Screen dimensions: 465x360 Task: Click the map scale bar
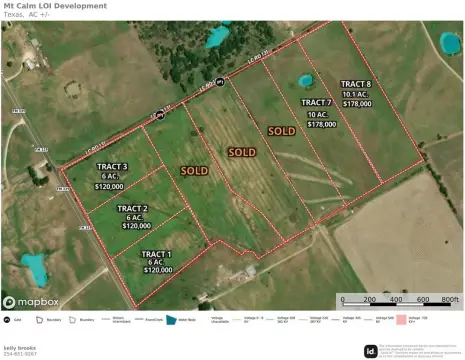coord(399,301)
